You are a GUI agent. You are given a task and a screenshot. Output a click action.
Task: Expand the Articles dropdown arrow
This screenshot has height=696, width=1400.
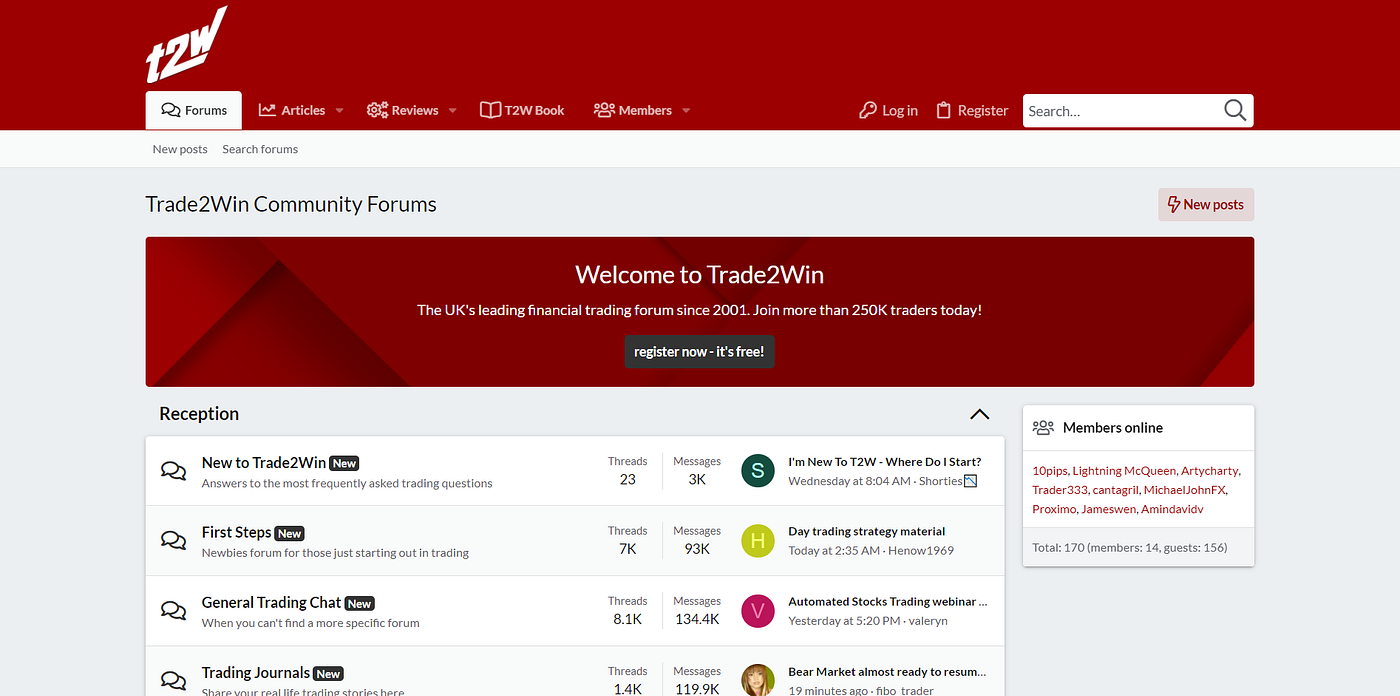(x=339, y=111)
